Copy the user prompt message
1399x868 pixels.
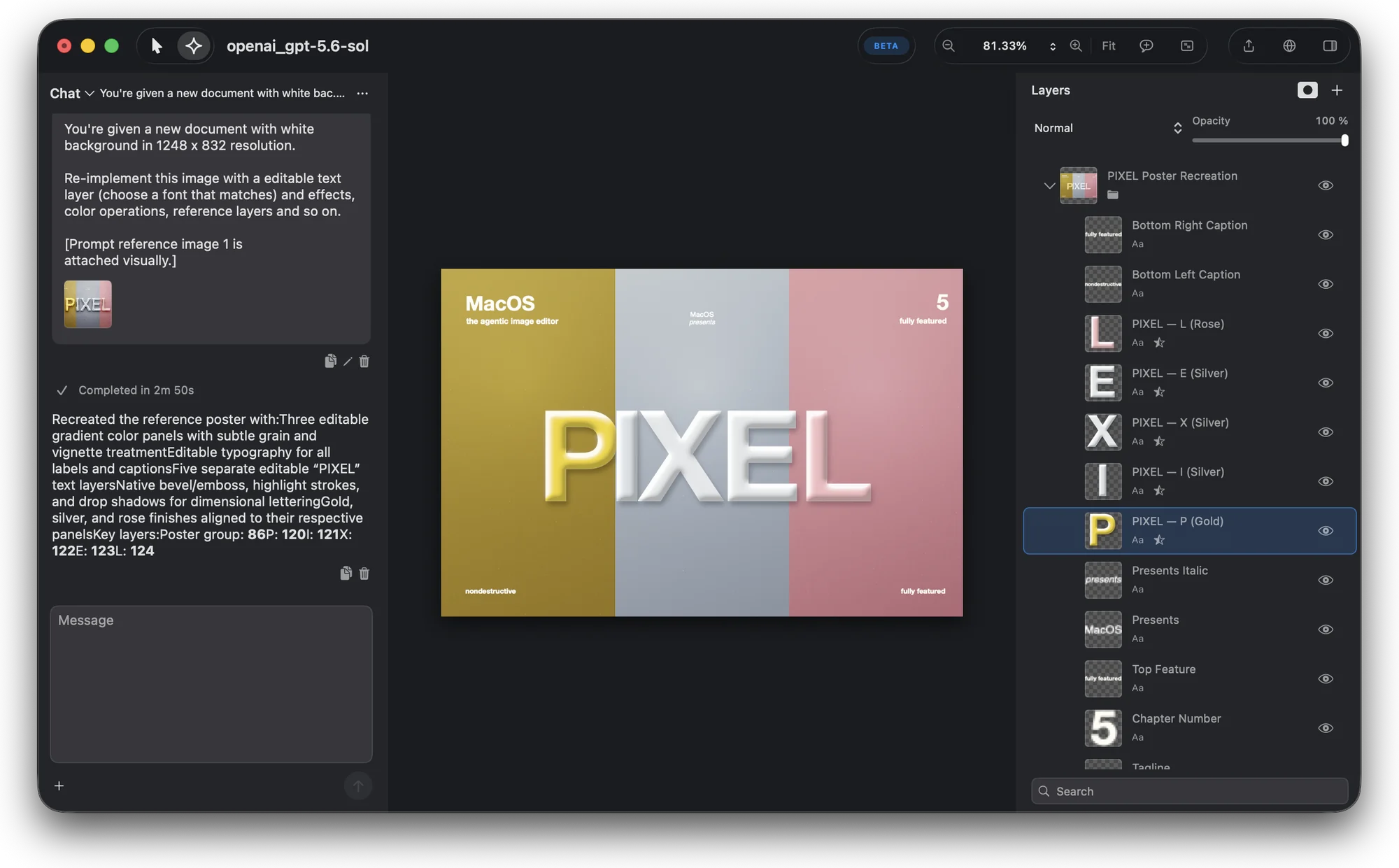tap(330, 361)
